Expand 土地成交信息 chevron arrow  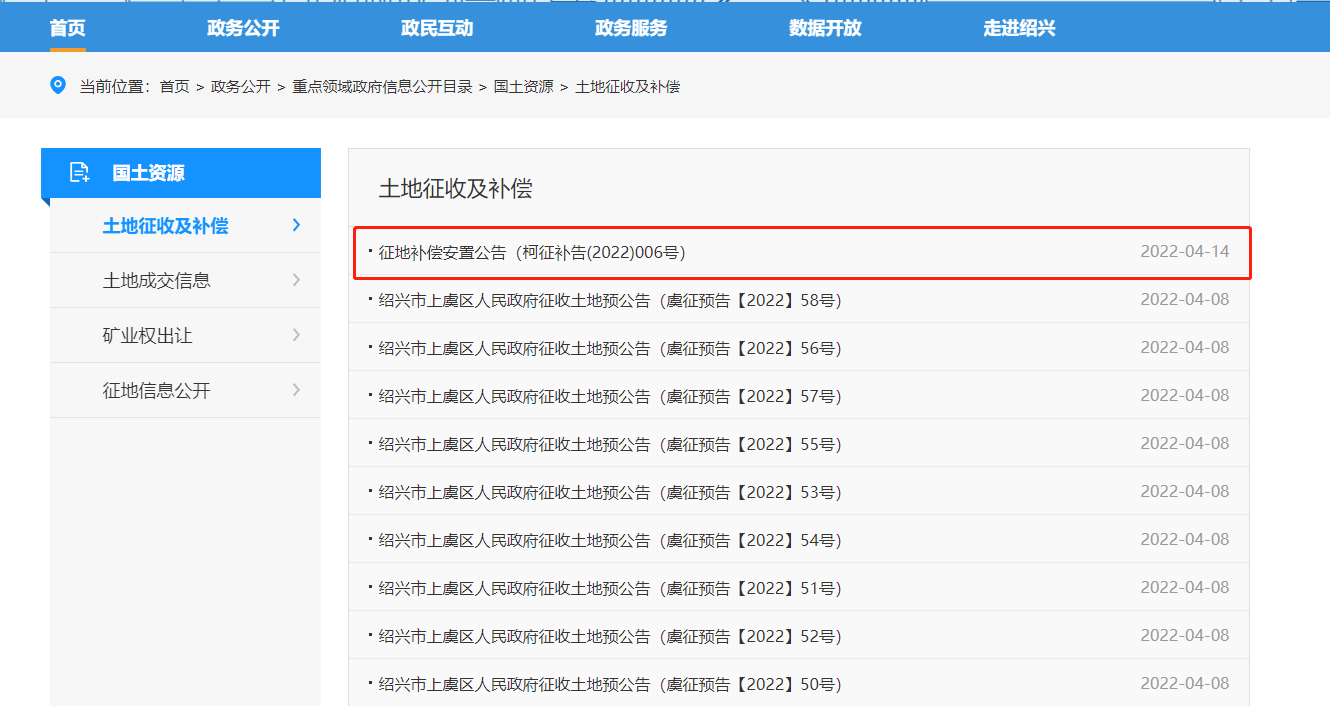click(x=296, y=280)
